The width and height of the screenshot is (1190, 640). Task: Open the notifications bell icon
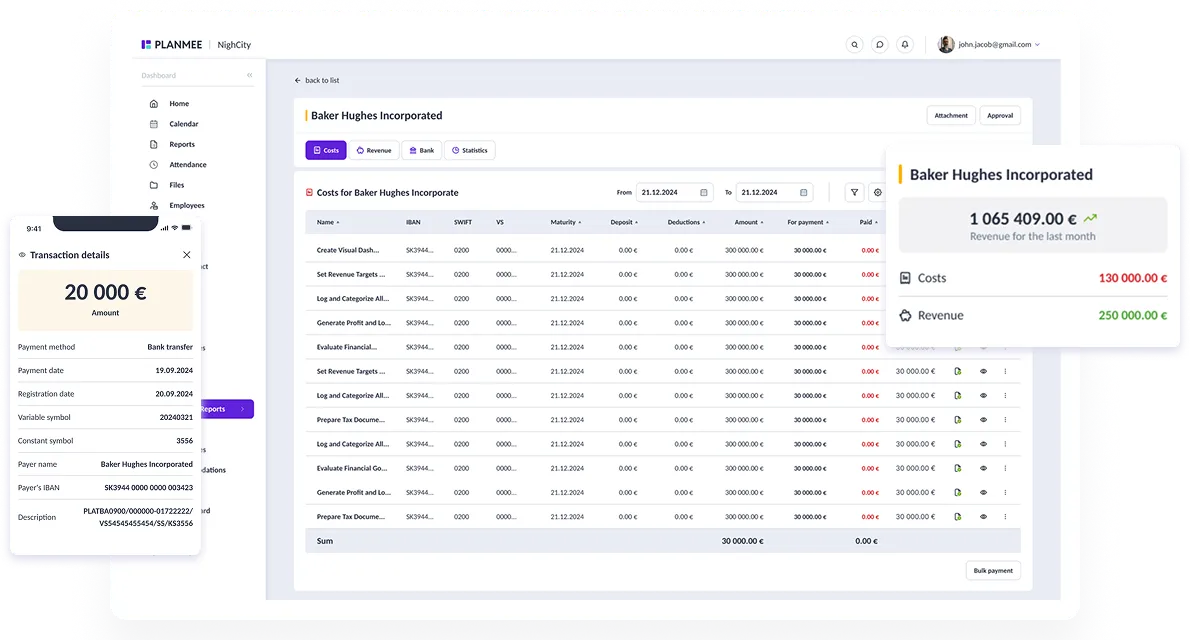pyautogui.click(x=905, y=45)
